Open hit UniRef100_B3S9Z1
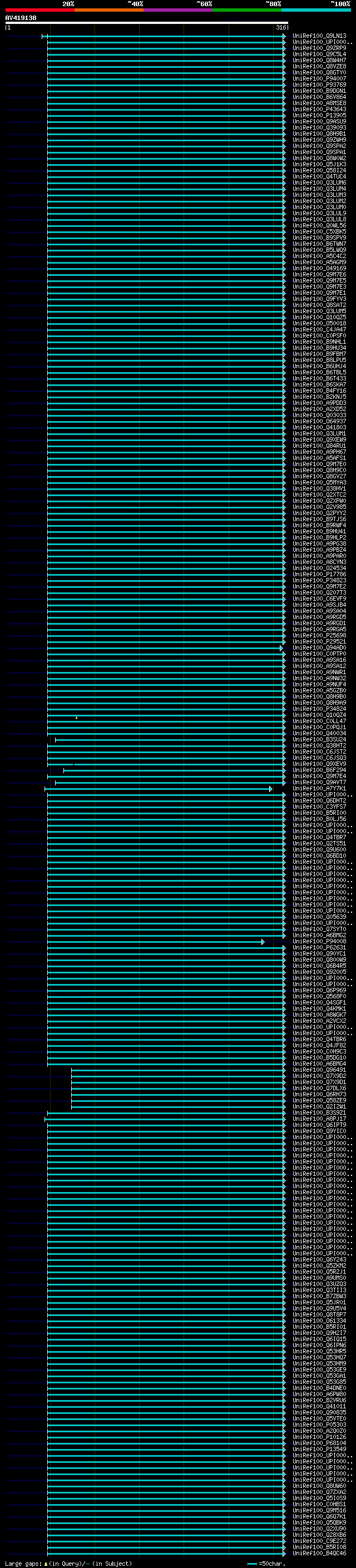356x1568 pixels. pyautogui.click(x=319, y=1112)
